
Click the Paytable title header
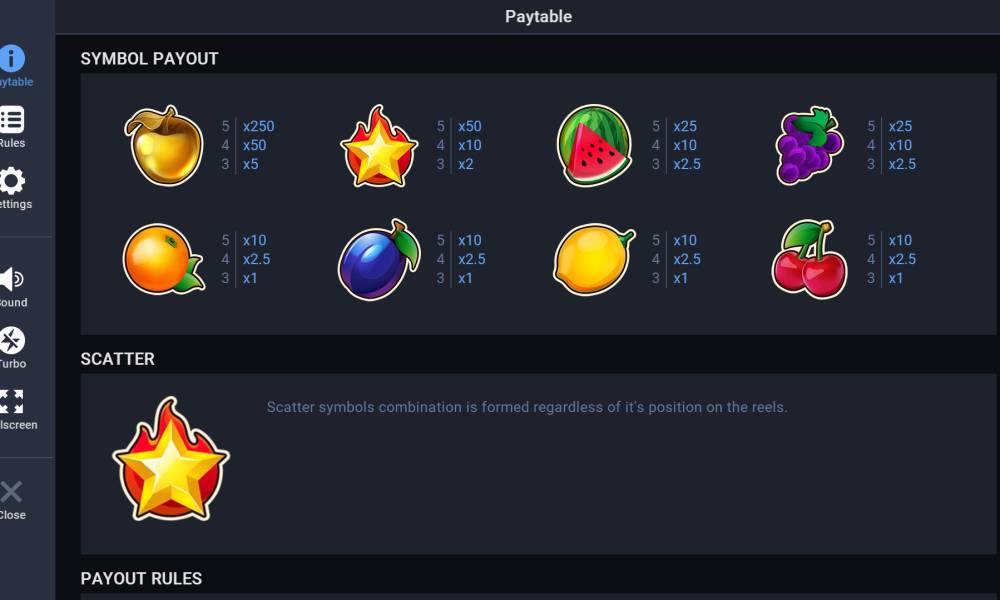click(538, 17)
